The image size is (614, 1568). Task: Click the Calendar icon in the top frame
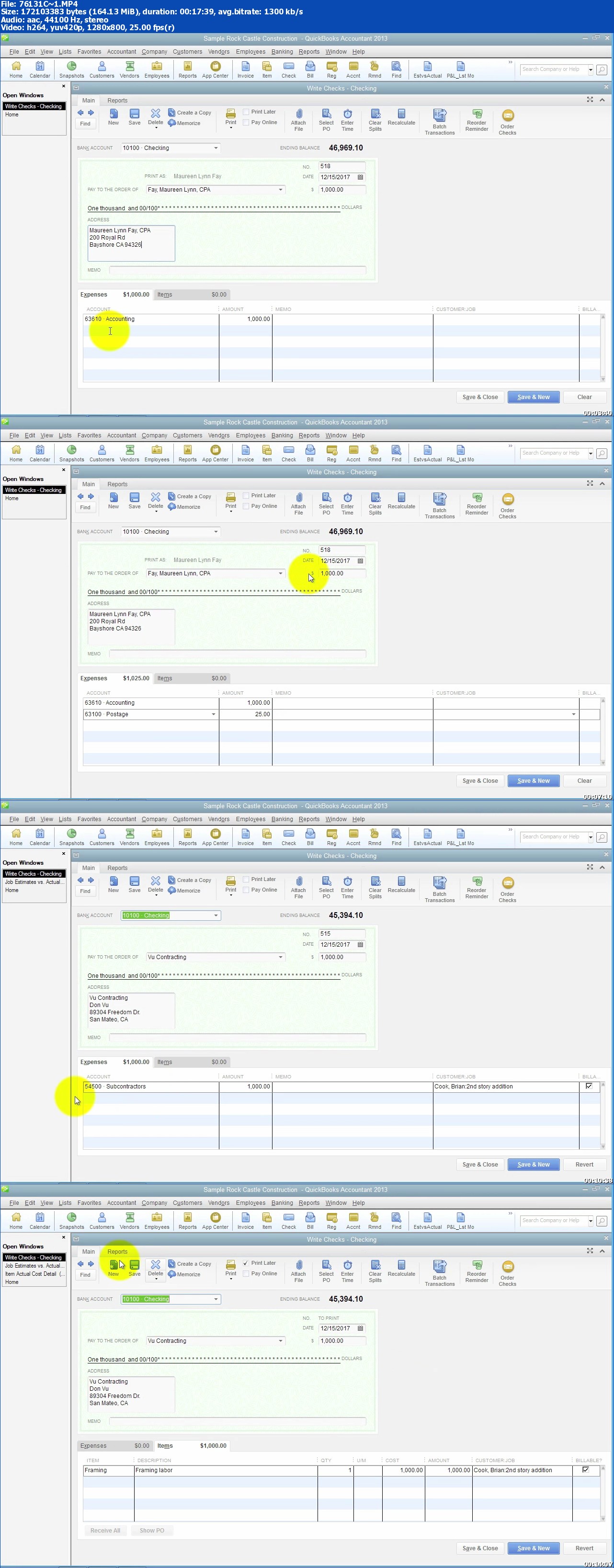(40, 69)
